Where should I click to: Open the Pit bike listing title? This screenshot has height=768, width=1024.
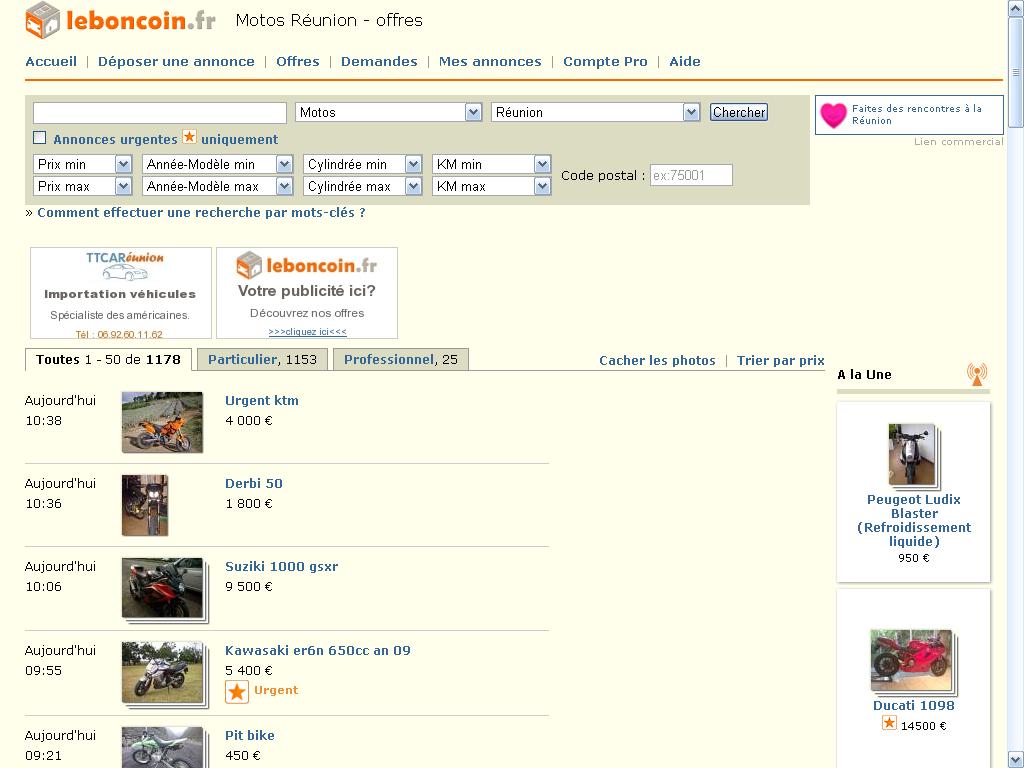click(249, 735)
